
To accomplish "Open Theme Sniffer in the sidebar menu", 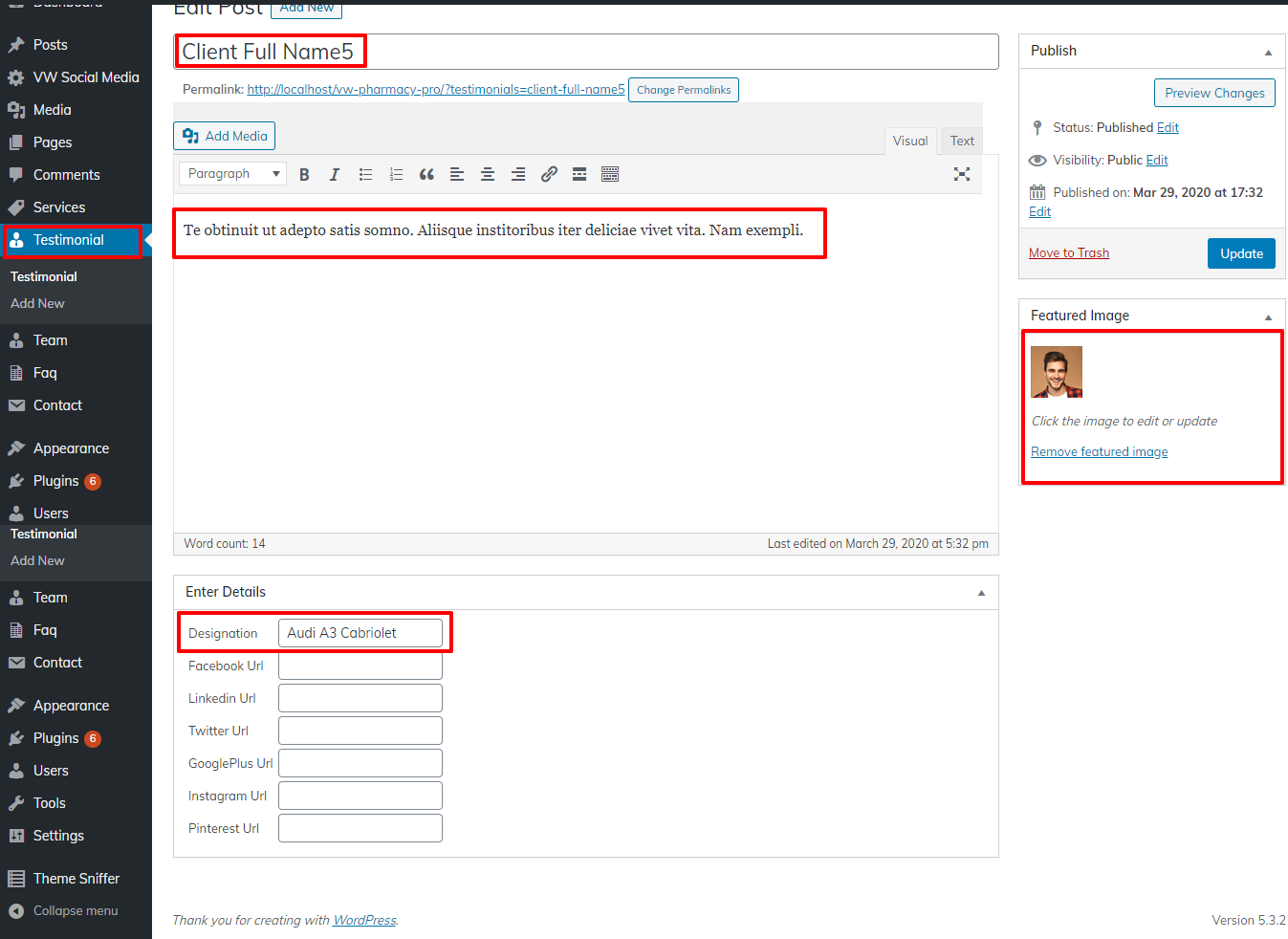I will coord(76,879).
